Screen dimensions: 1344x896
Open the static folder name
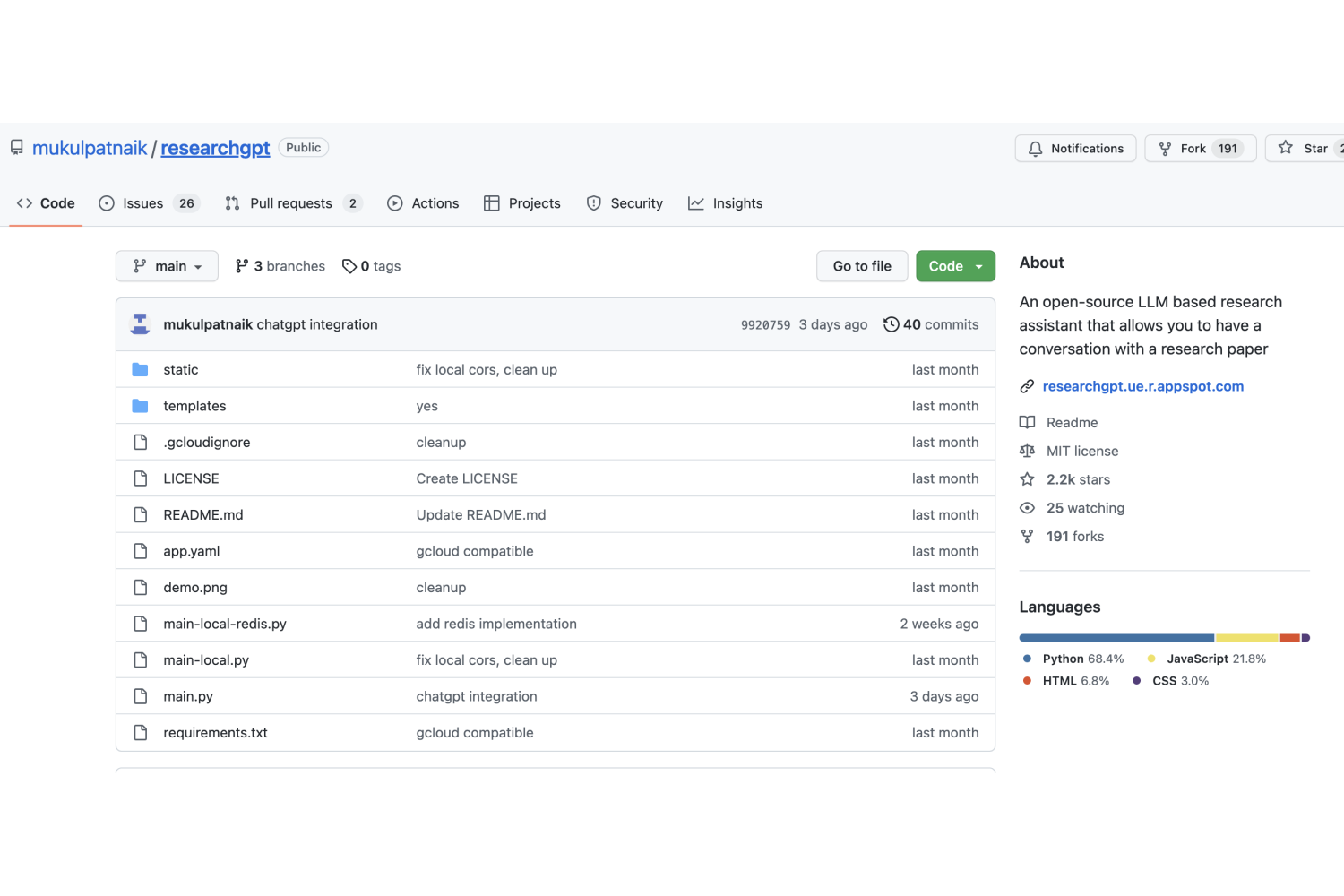click(x=181, y=369)
